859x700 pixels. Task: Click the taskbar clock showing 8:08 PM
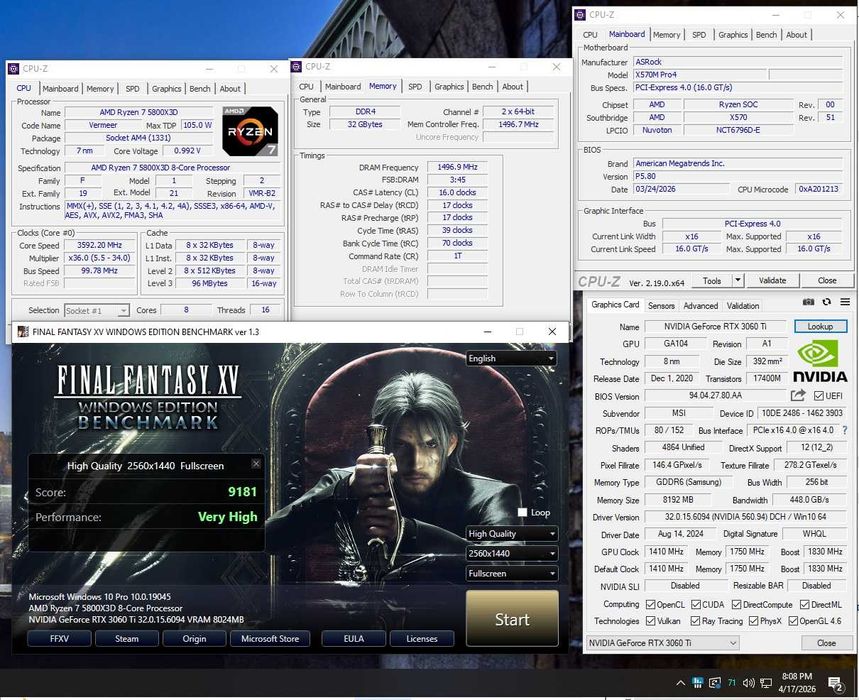(797, 682)
